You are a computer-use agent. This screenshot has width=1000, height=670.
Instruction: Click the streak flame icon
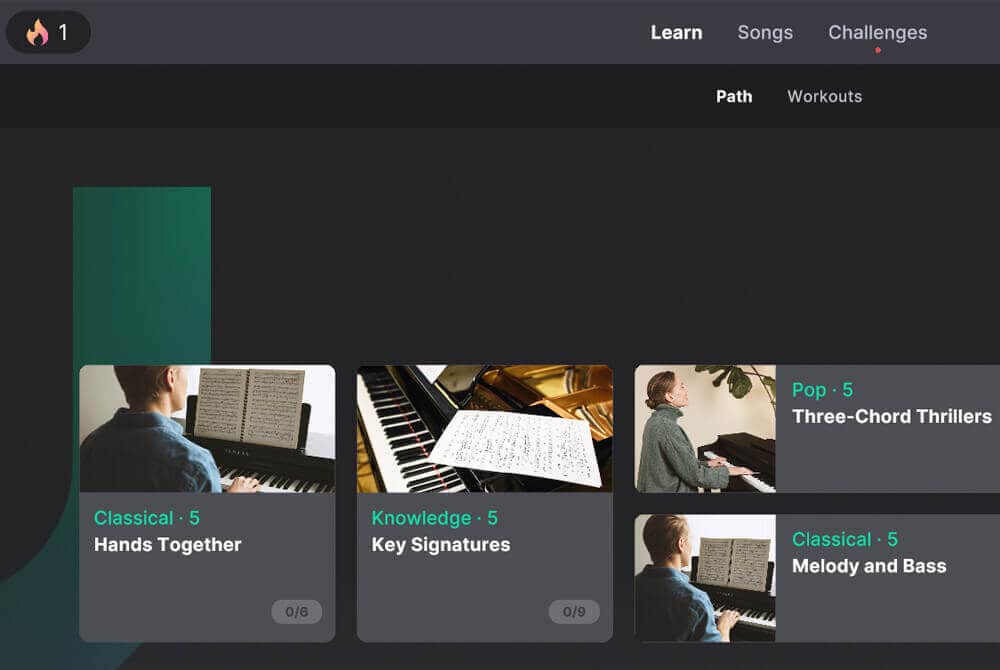[36, 32]
